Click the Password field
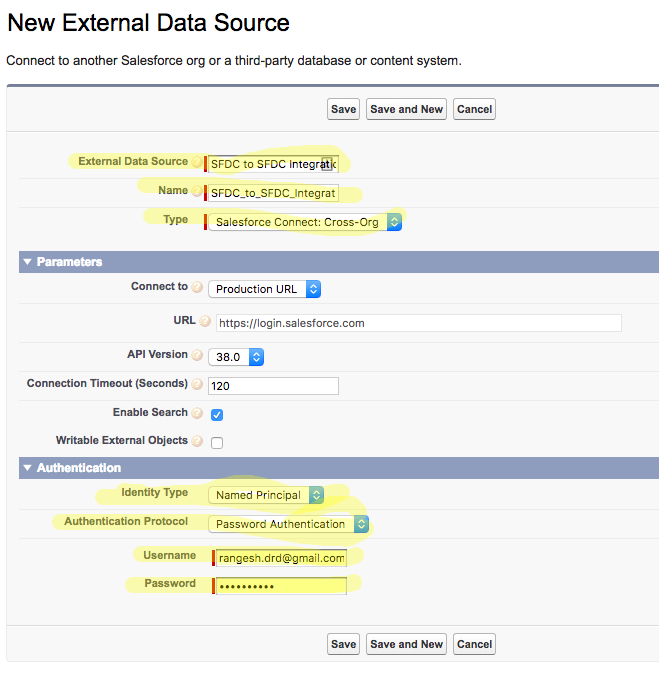 pos(281,586)
